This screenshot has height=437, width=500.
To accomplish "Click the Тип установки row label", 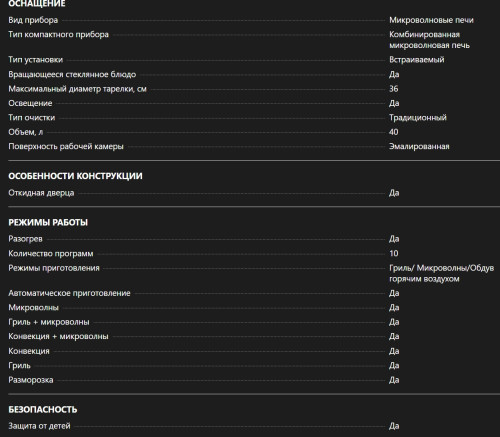I will (36, 60).
